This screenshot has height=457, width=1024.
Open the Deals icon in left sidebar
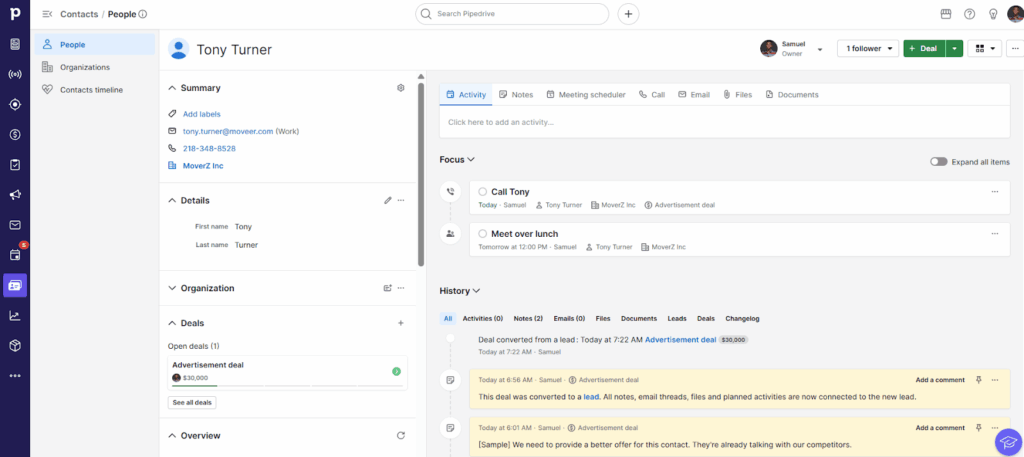pyautogui.click(x=15, y=134)
